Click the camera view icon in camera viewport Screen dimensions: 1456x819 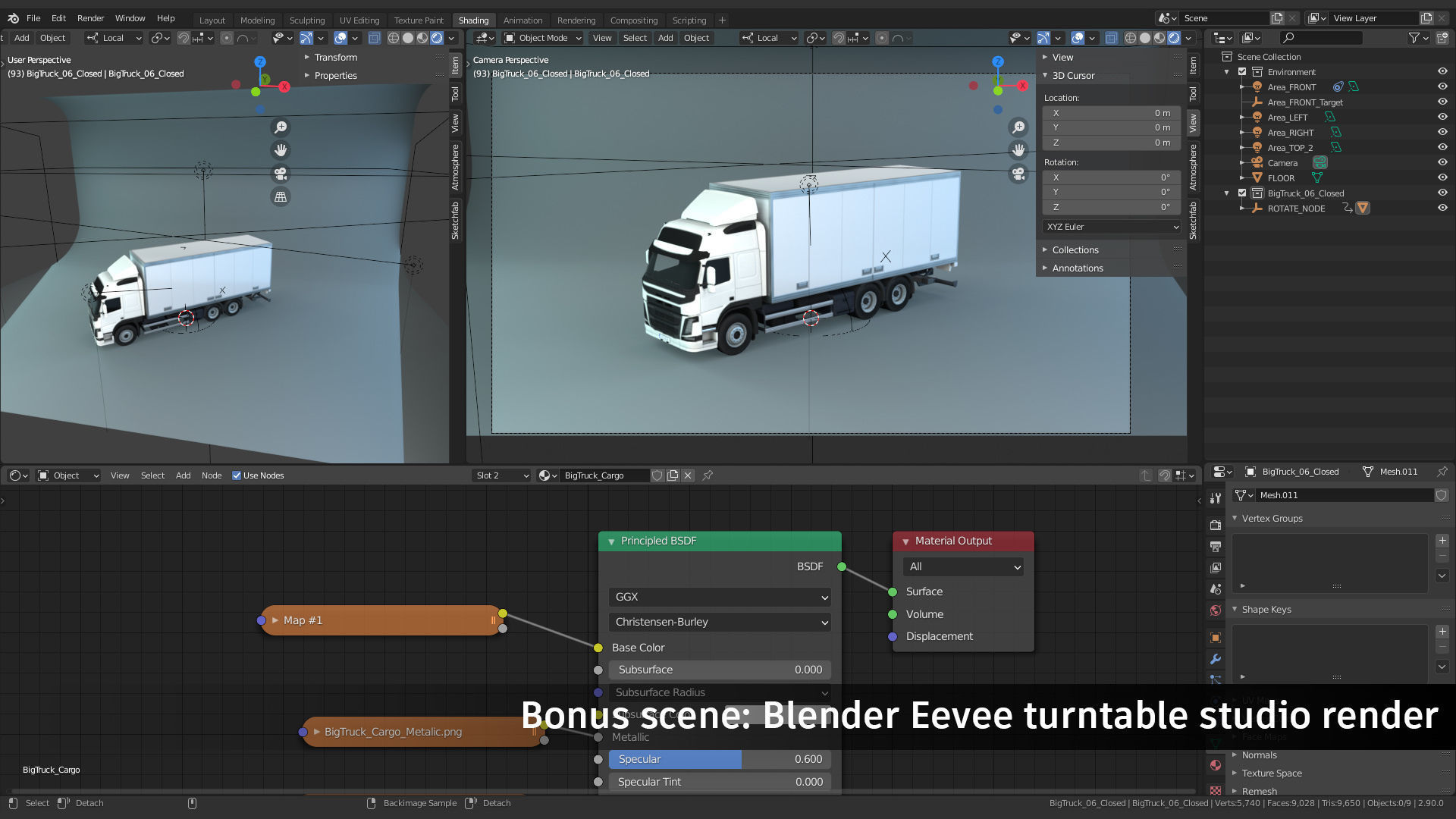[1018, 174]
